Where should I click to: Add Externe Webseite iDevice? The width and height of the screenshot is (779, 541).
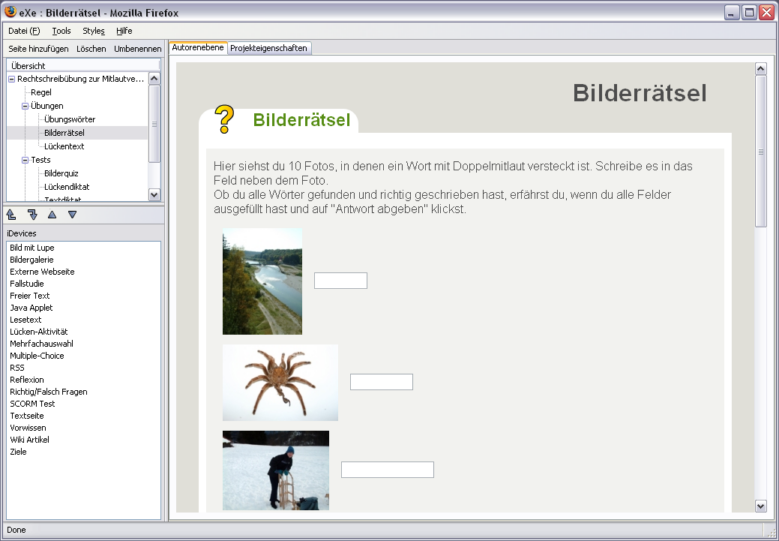42,272
